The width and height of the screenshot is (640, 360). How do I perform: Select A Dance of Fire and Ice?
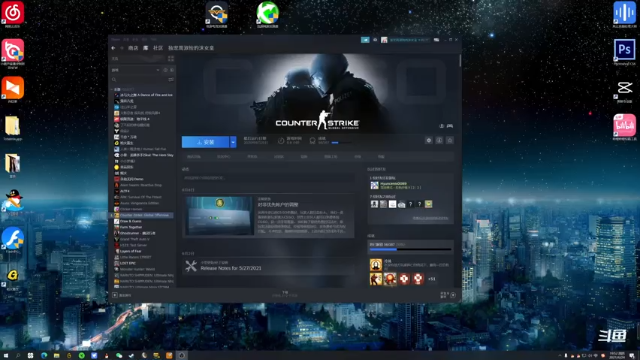pyautogui.click(x=144, y=95)
